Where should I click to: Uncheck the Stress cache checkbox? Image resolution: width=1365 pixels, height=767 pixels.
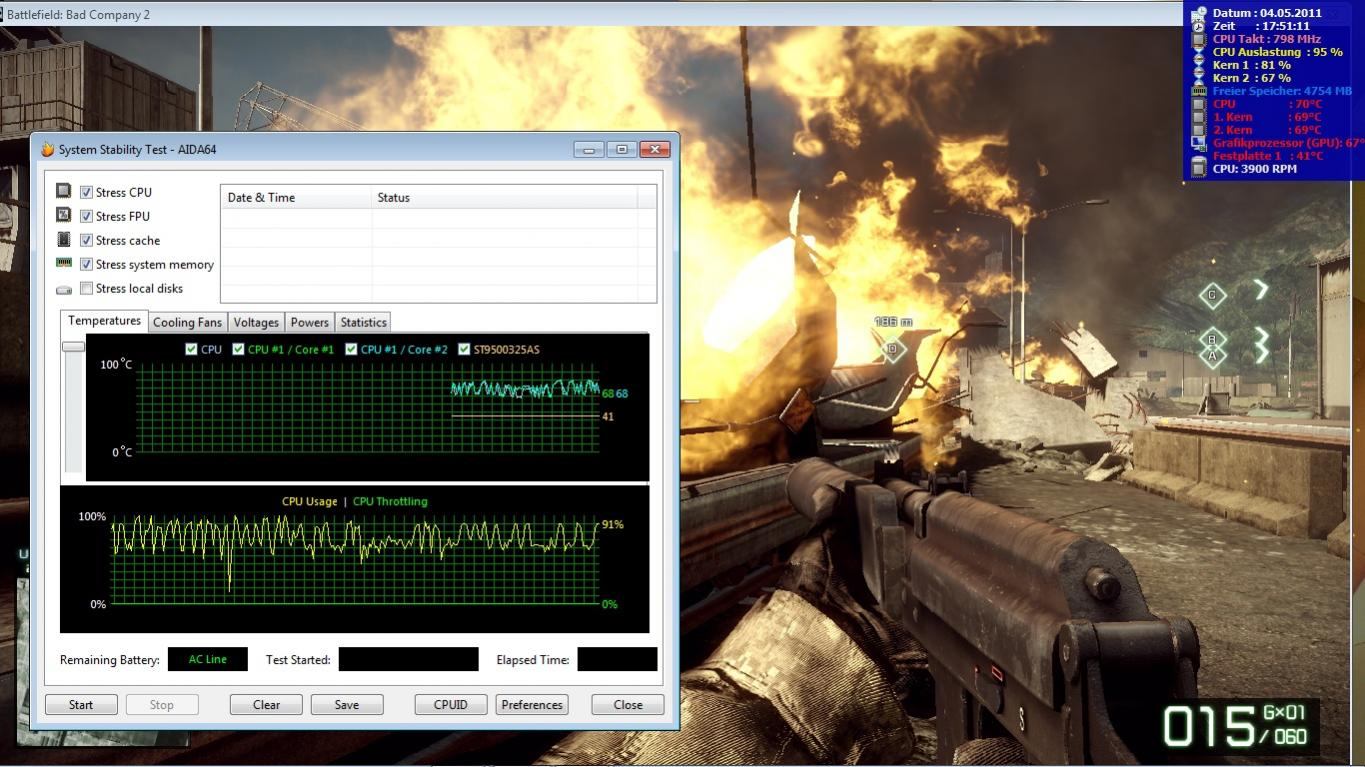pyautogui.click(x=86, y=240)
